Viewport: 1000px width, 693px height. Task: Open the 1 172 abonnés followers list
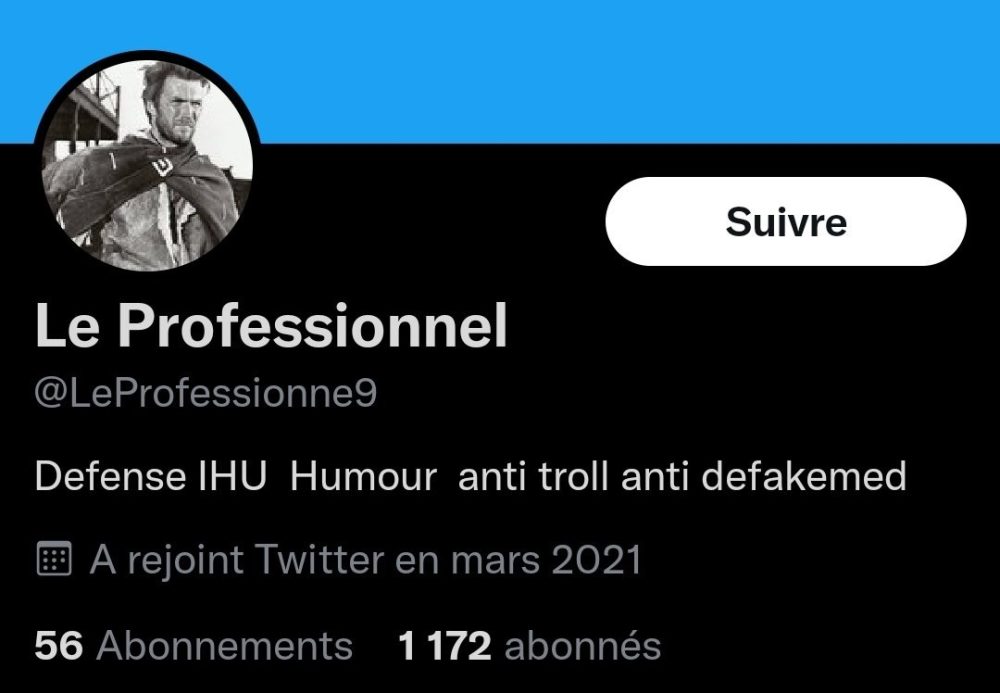[529, 645]
